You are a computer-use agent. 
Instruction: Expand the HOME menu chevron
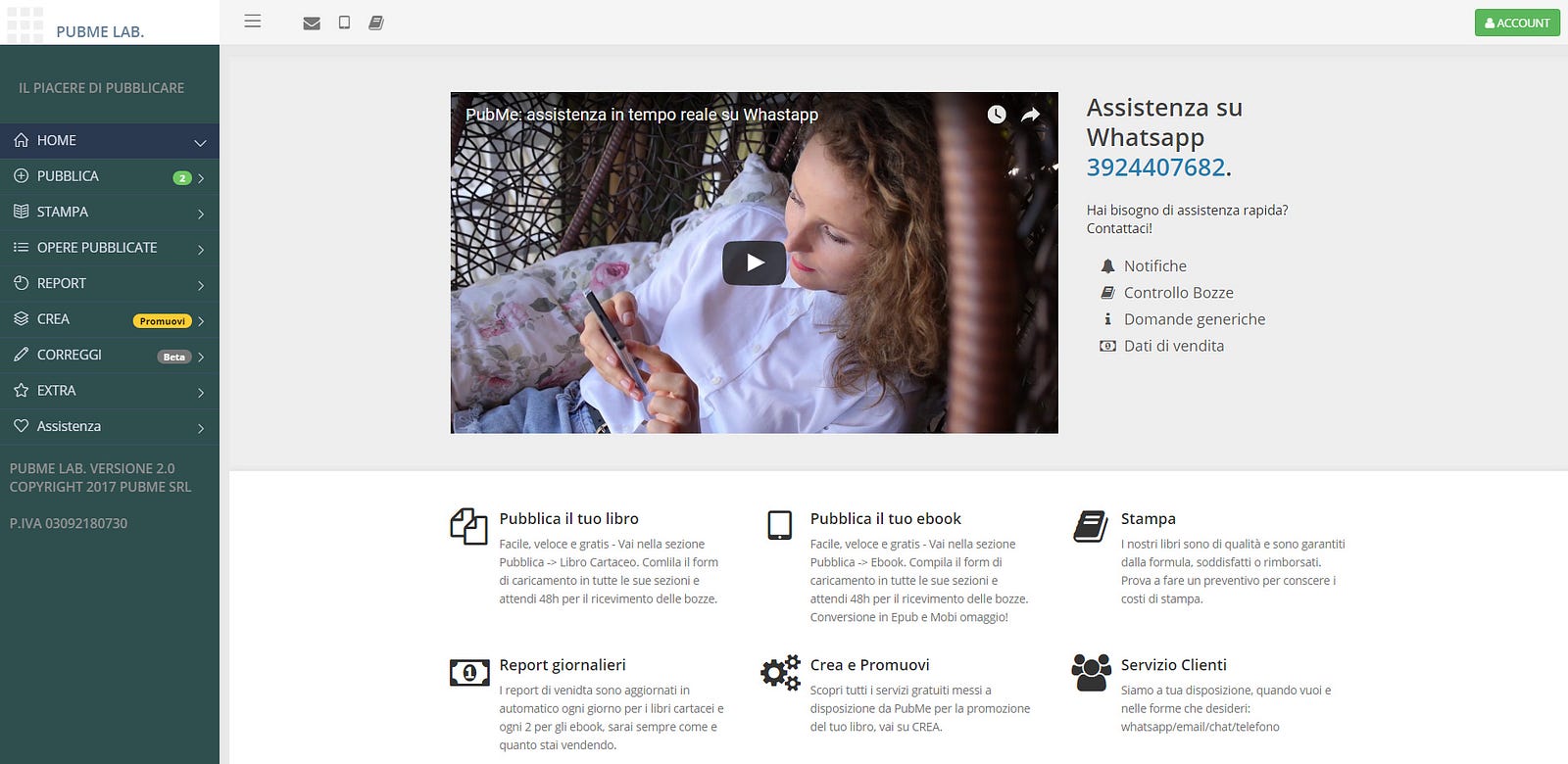point(200,143)
